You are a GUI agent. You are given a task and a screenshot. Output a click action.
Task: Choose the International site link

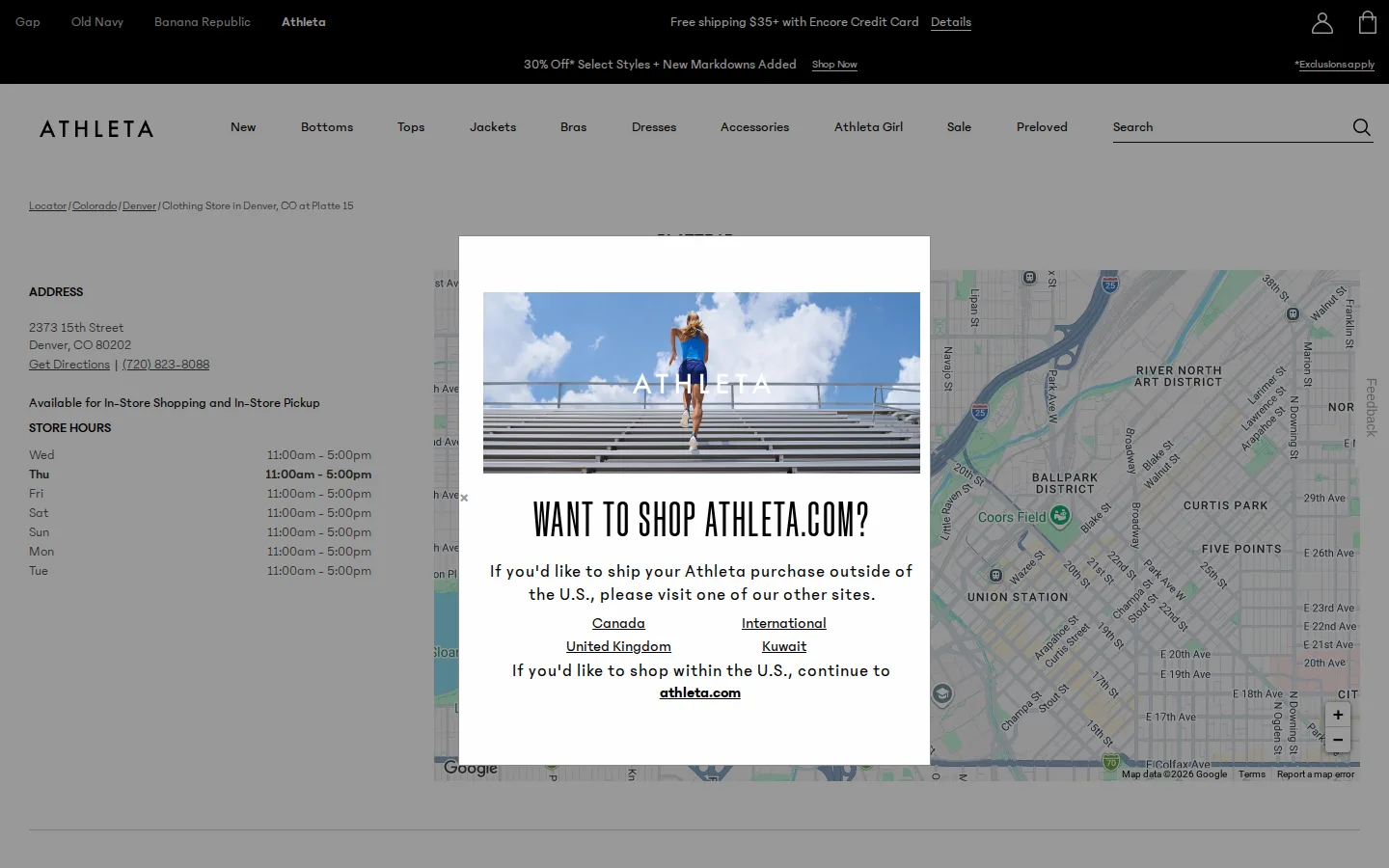[x=784, y=623]
